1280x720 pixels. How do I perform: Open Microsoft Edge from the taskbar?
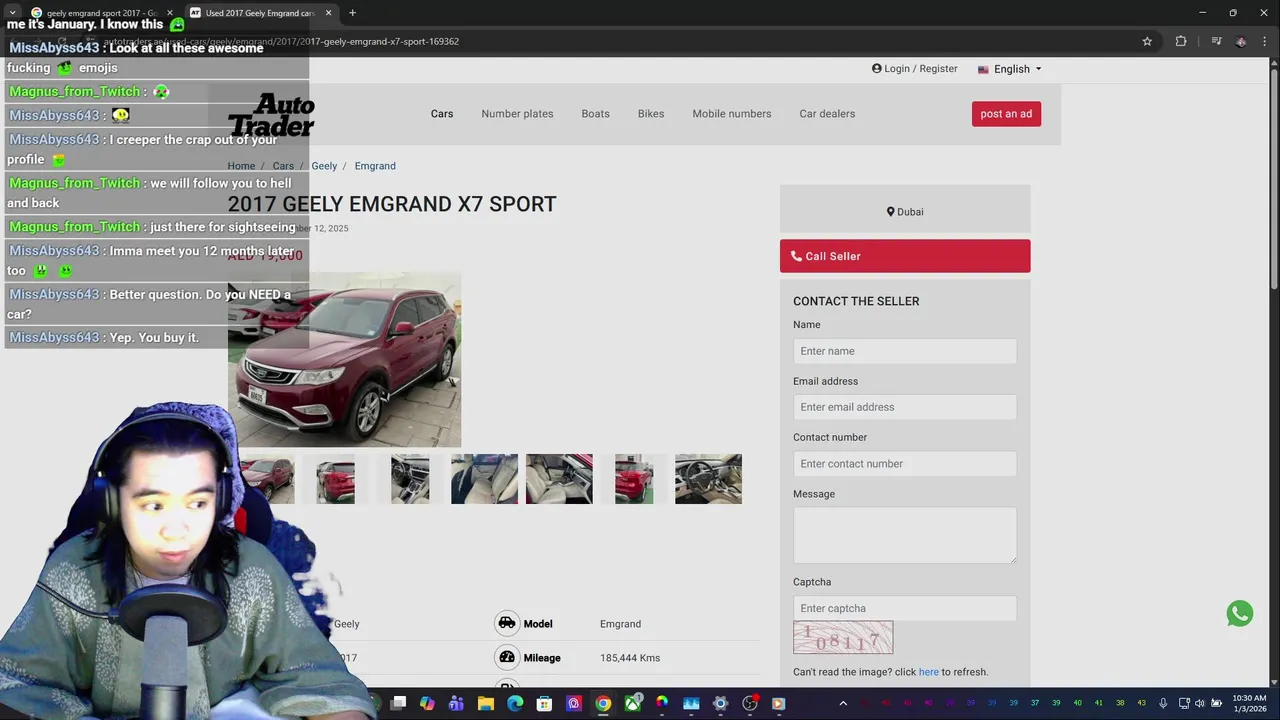(x=515, y=703)
